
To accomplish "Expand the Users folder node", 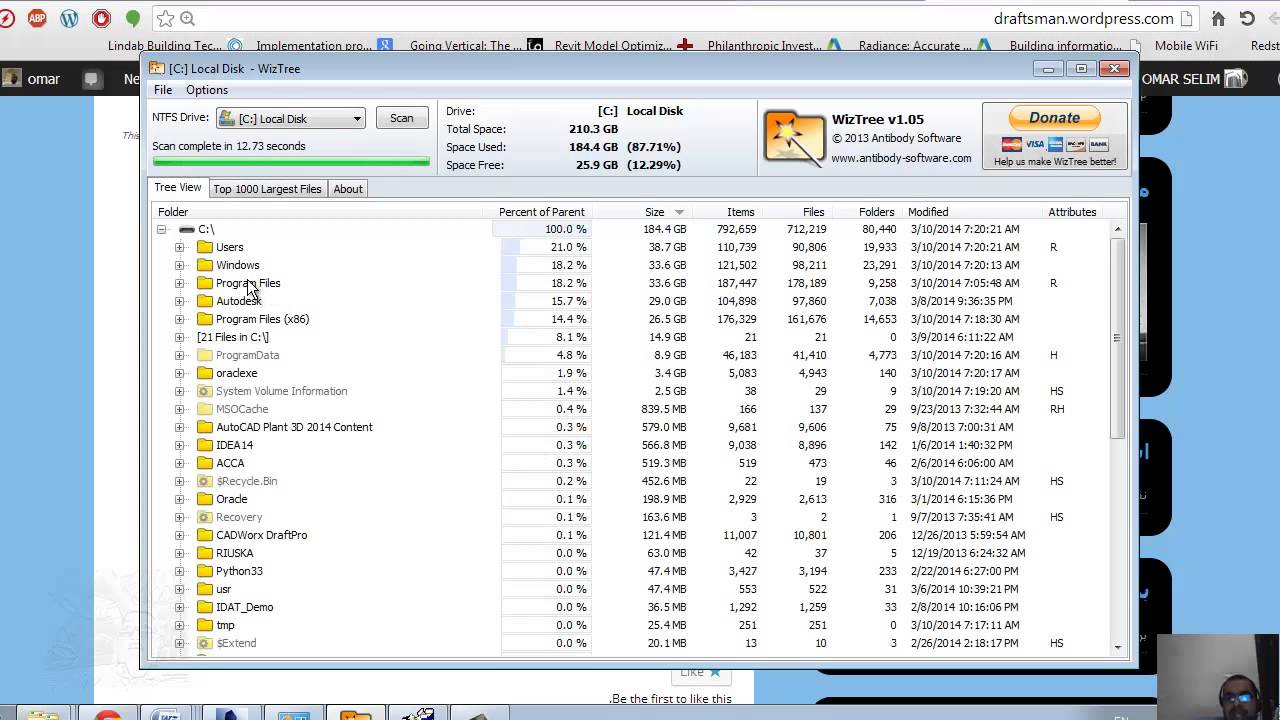I will 179,247.
